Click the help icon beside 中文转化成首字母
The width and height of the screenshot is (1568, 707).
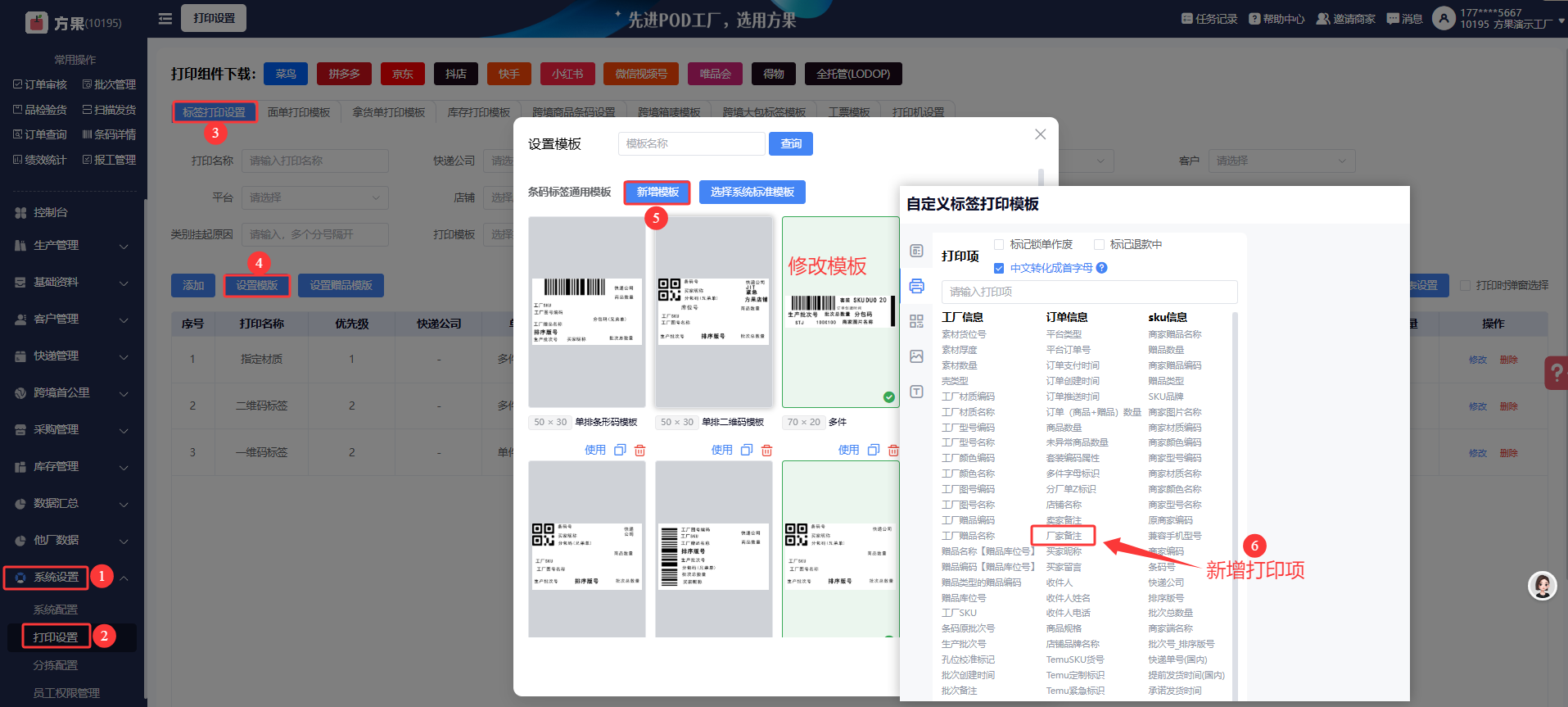click(x=1102, y=268)
